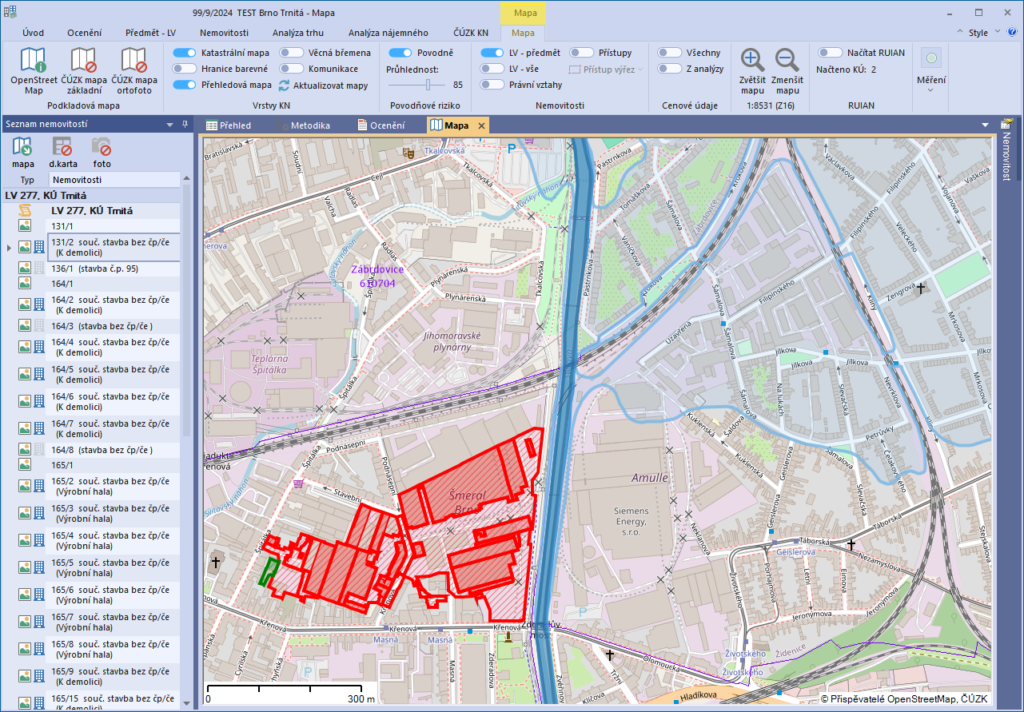
Task: Open Analýza trhu ribbon tab
Action: [x=298, y=33]
